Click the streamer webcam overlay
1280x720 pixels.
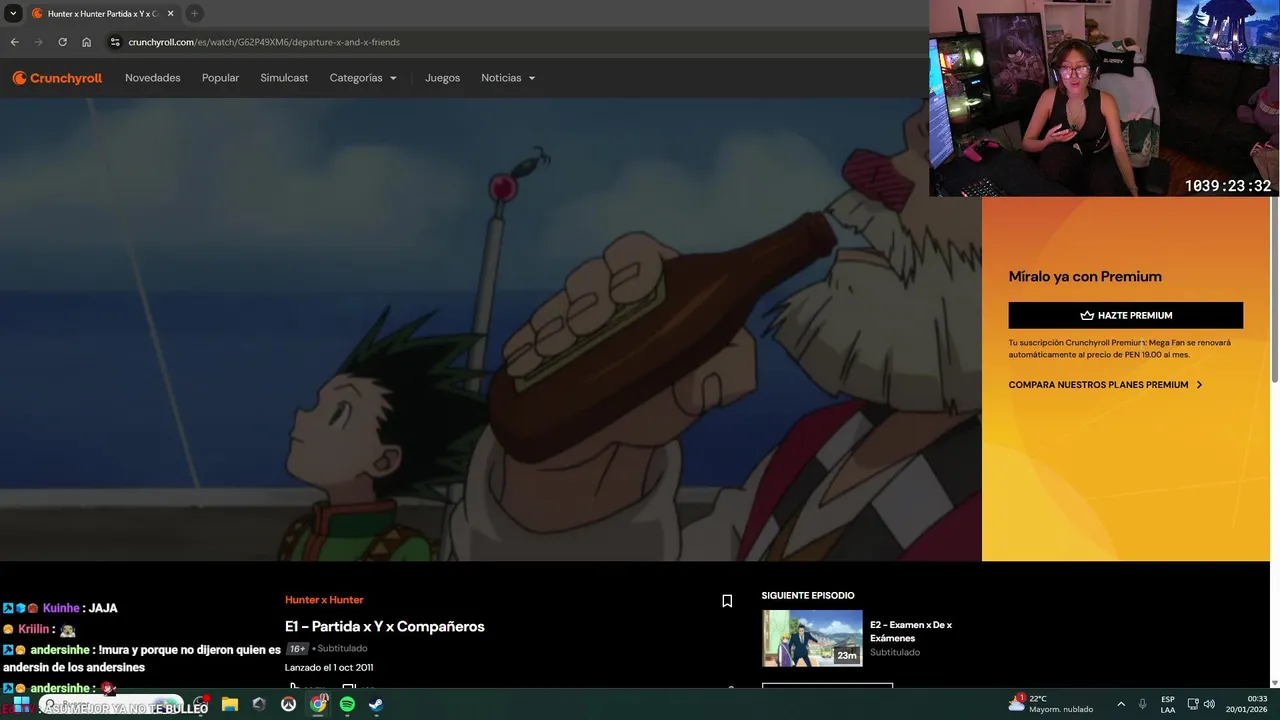[1104, 98]
